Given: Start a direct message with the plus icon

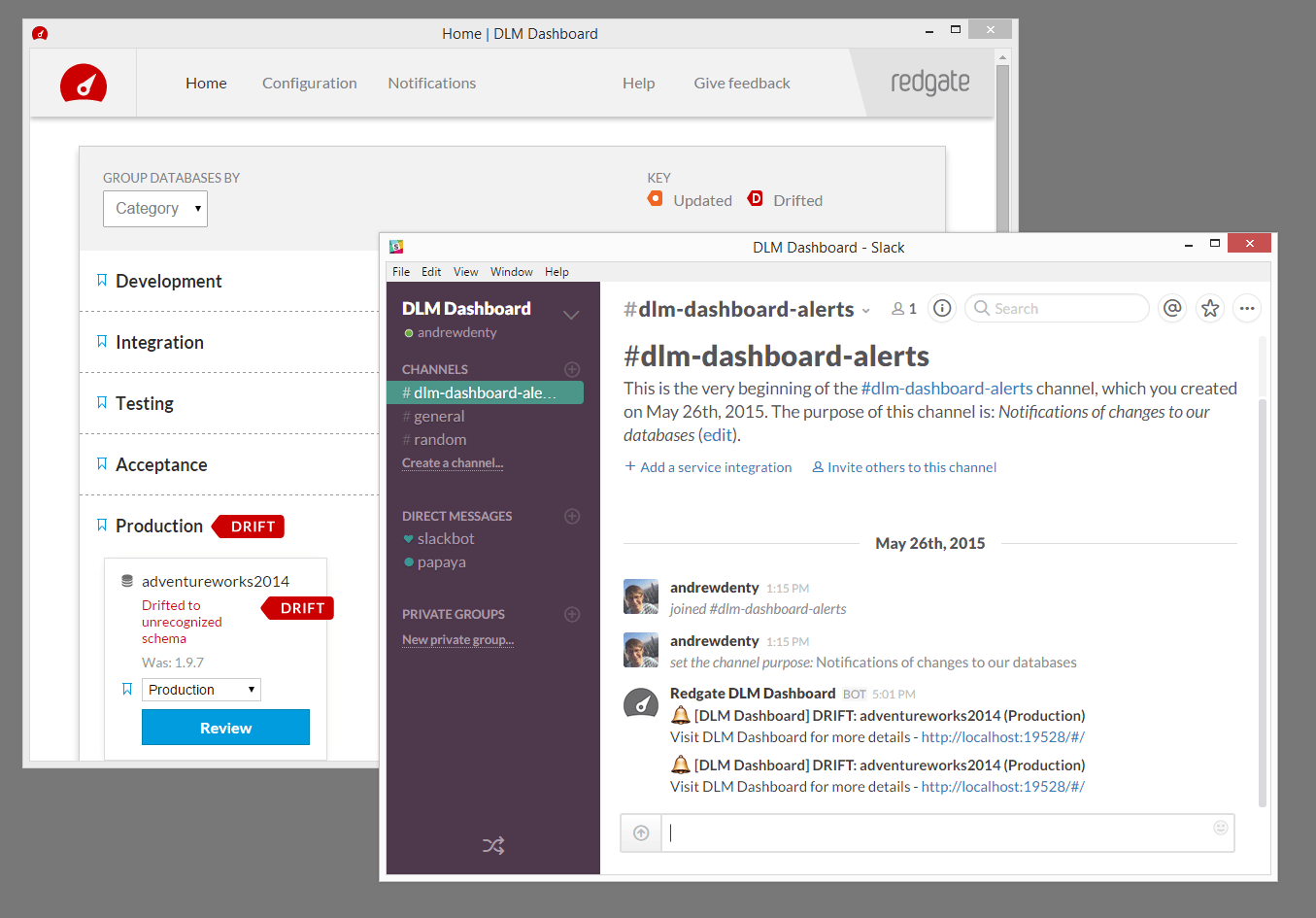Looking at the screenshot, I should pos(572,516).
